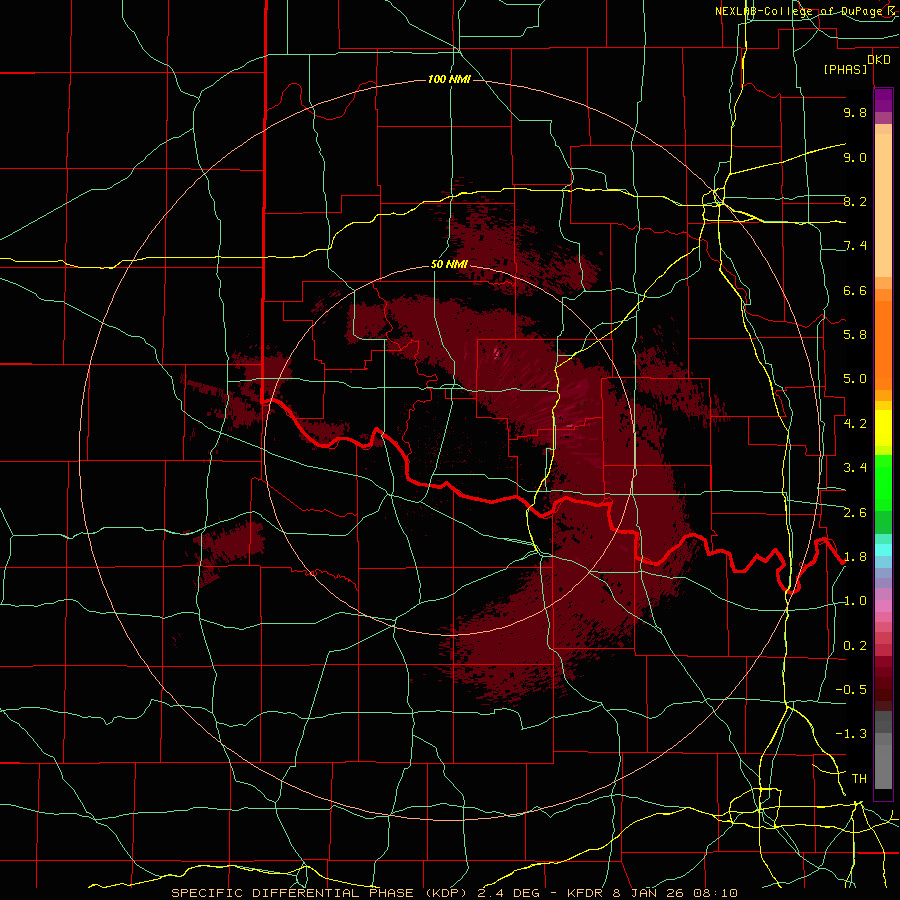900x900 pixels.
Task: Click the 3.4 scale value
Action: click(855, 468)
